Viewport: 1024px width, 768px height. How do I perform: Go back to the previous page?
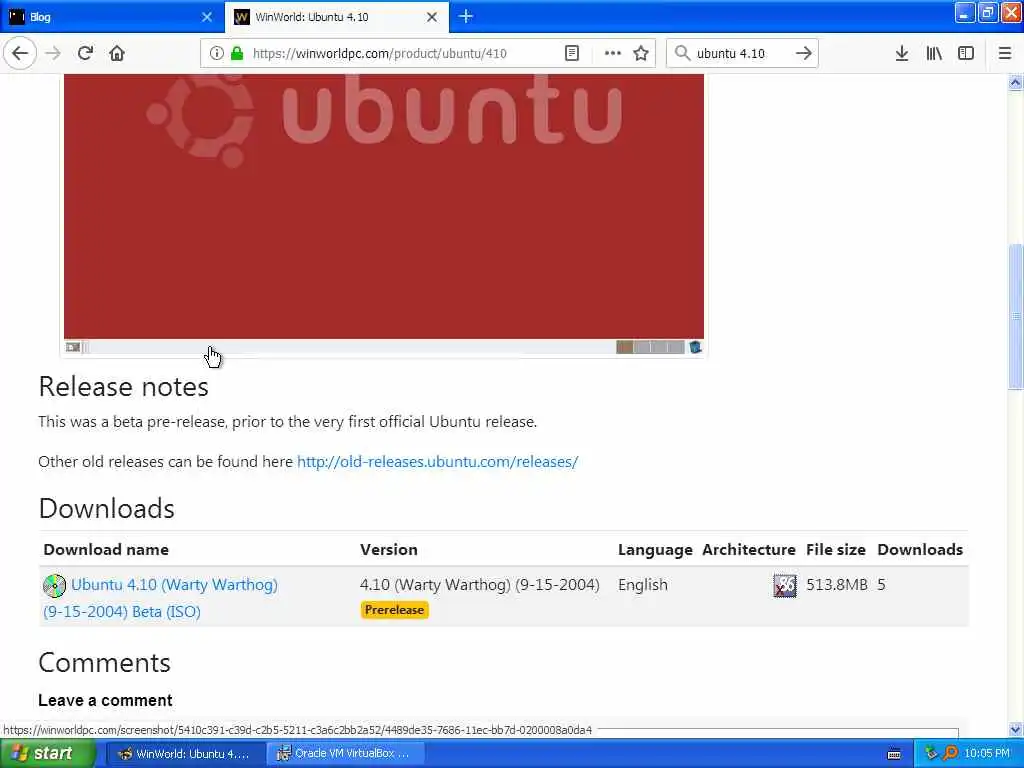click(x=20, y=53)
